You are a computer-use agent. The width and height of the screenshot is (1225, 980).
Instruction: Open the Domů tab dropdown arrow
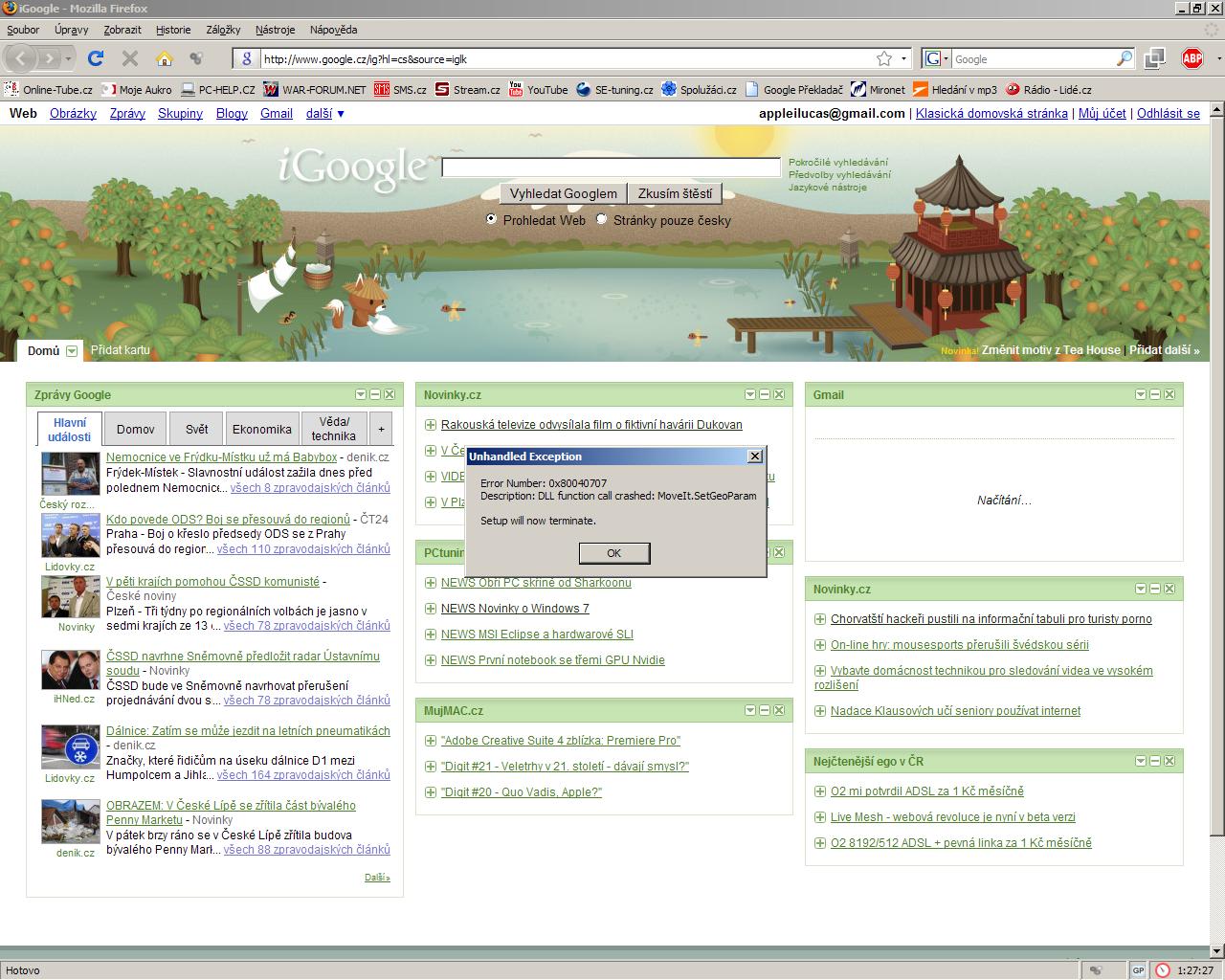pos(72,351)
